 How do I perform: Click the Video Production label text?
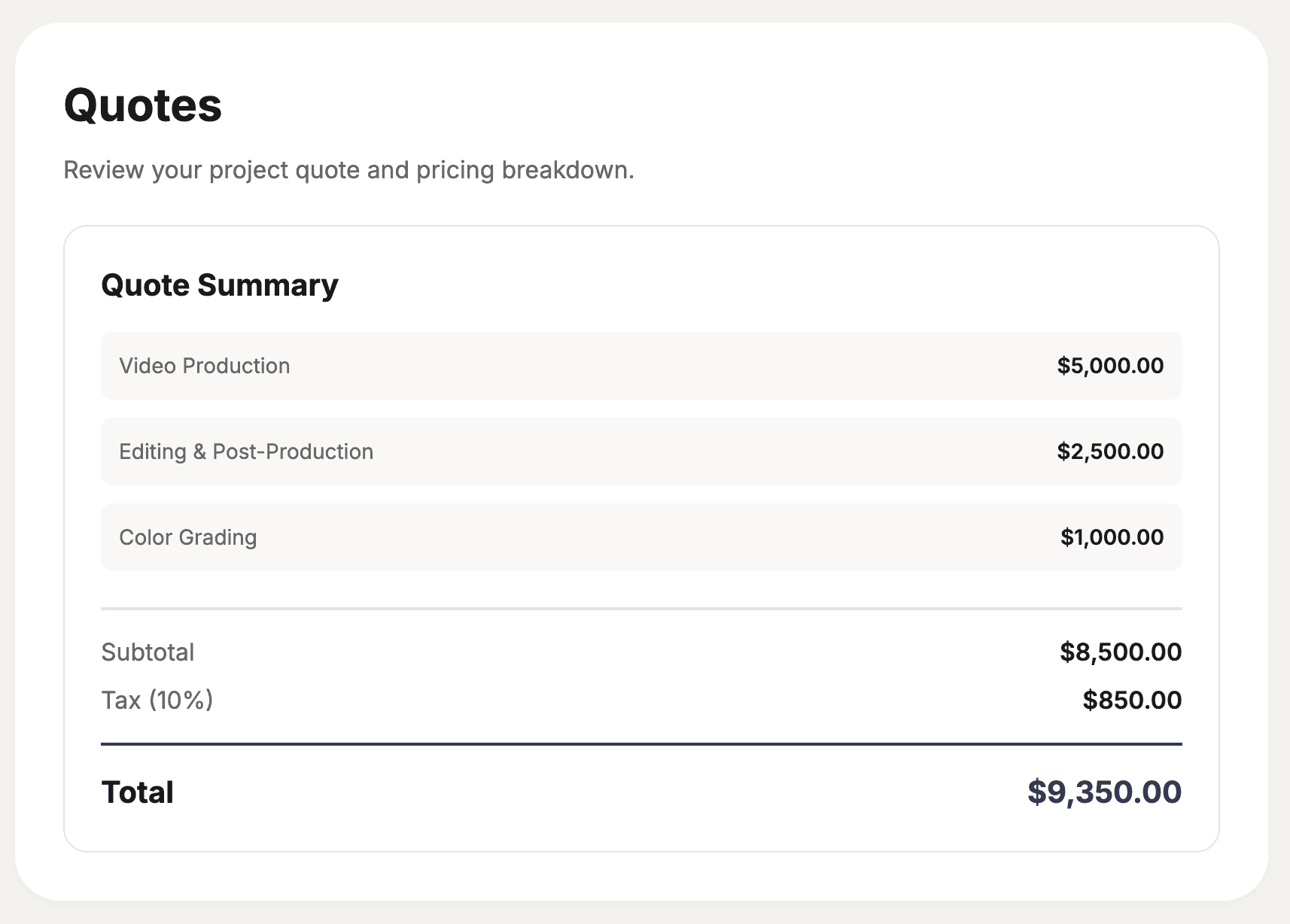coord(205,366)
